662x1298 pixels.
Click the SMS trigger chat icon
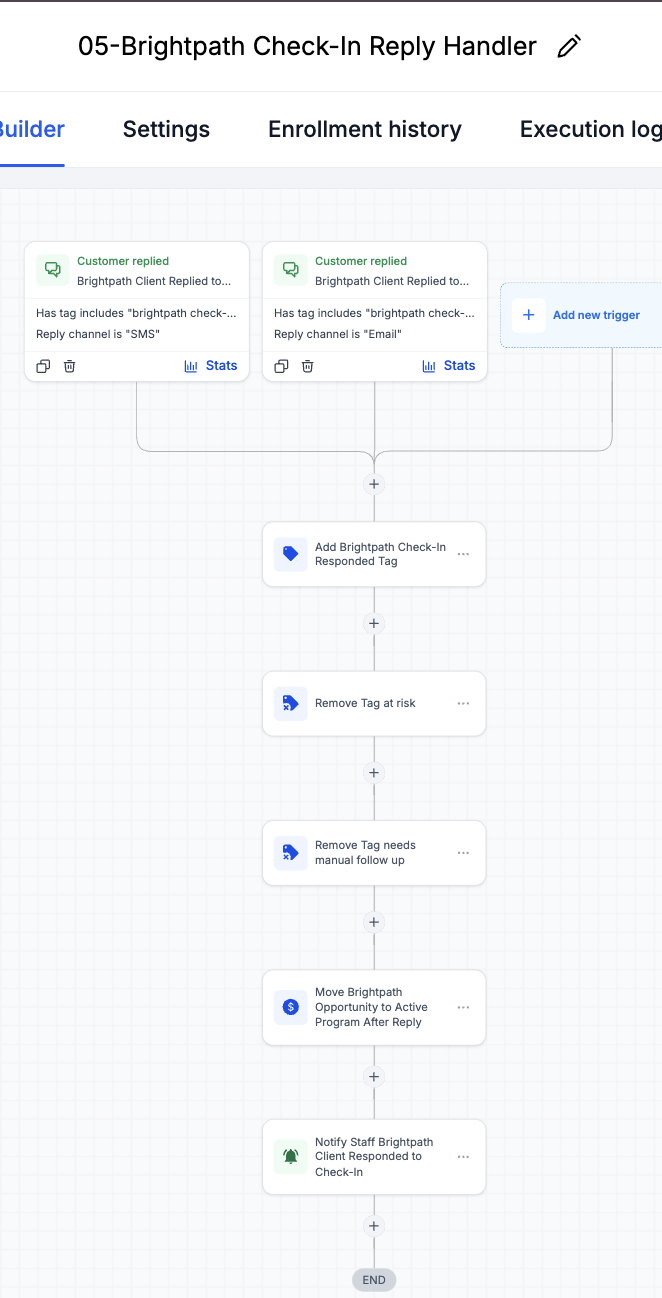[53, 270]
